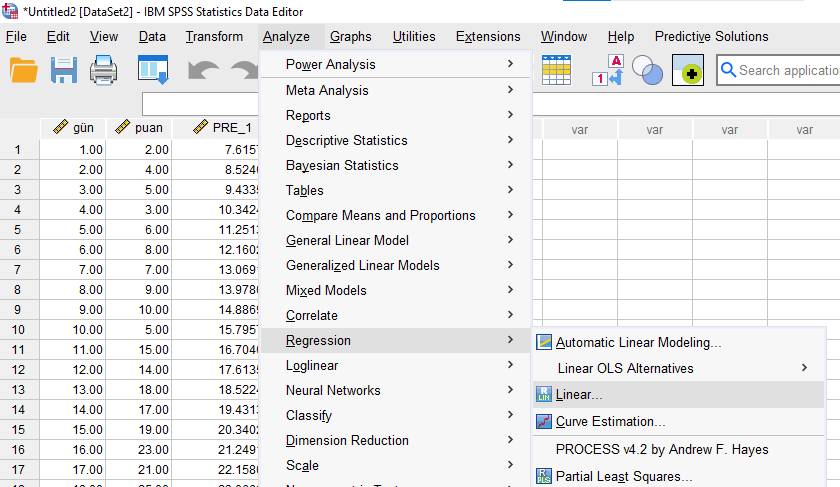Select Curve Estimation... in the submenu
The height and width of the screenshot is (487, 840).
click(x=610, y=422)
